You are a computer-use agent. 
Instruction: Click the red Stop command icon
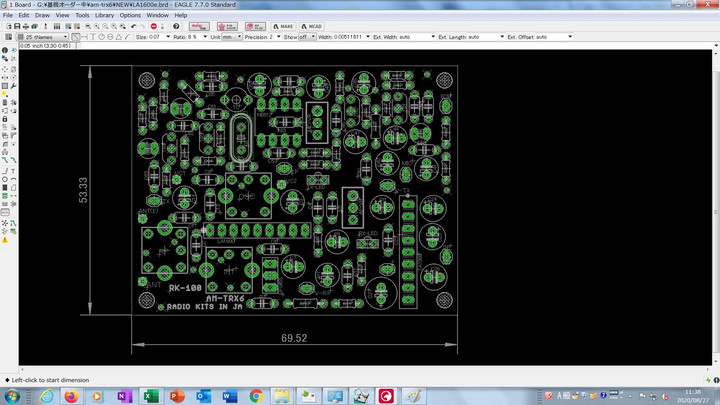154,26
